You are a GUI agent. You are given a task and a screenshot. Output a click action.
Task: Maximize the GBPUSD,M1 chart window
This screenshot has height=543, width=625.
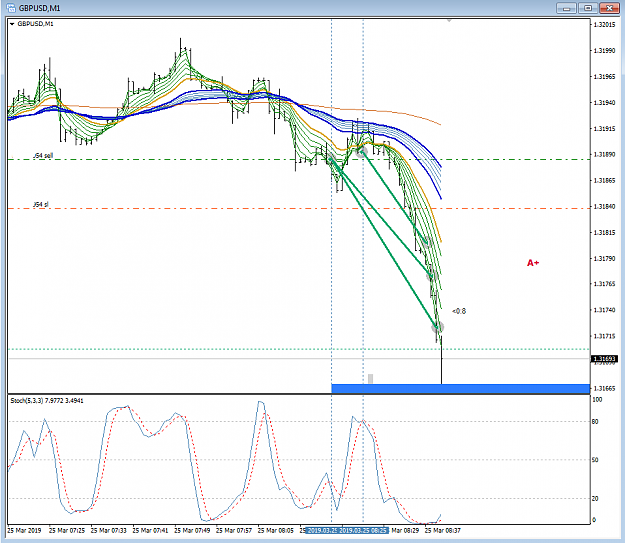pos(588,8)
